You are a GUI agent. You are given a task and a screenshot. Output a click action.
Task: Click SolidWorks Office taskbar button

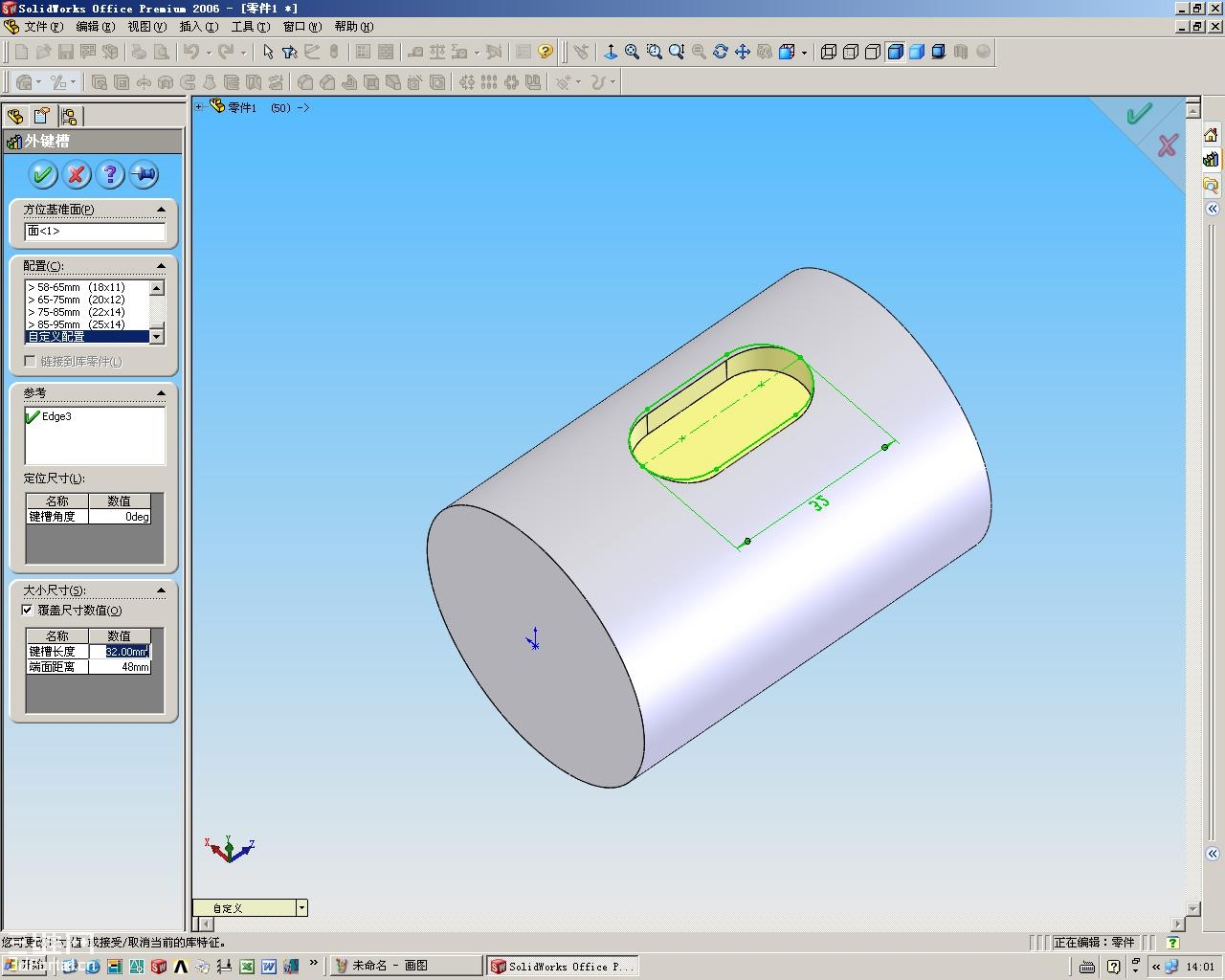pyautogui.click(x=562, y=966)
